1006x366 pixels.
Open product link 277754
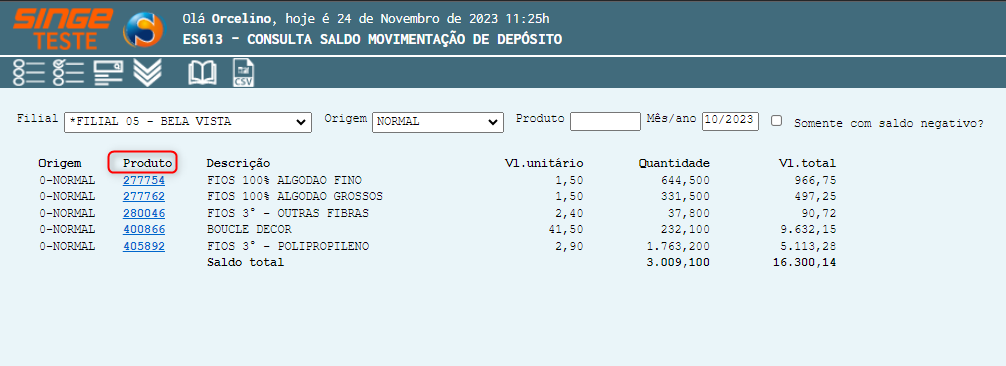144,180
